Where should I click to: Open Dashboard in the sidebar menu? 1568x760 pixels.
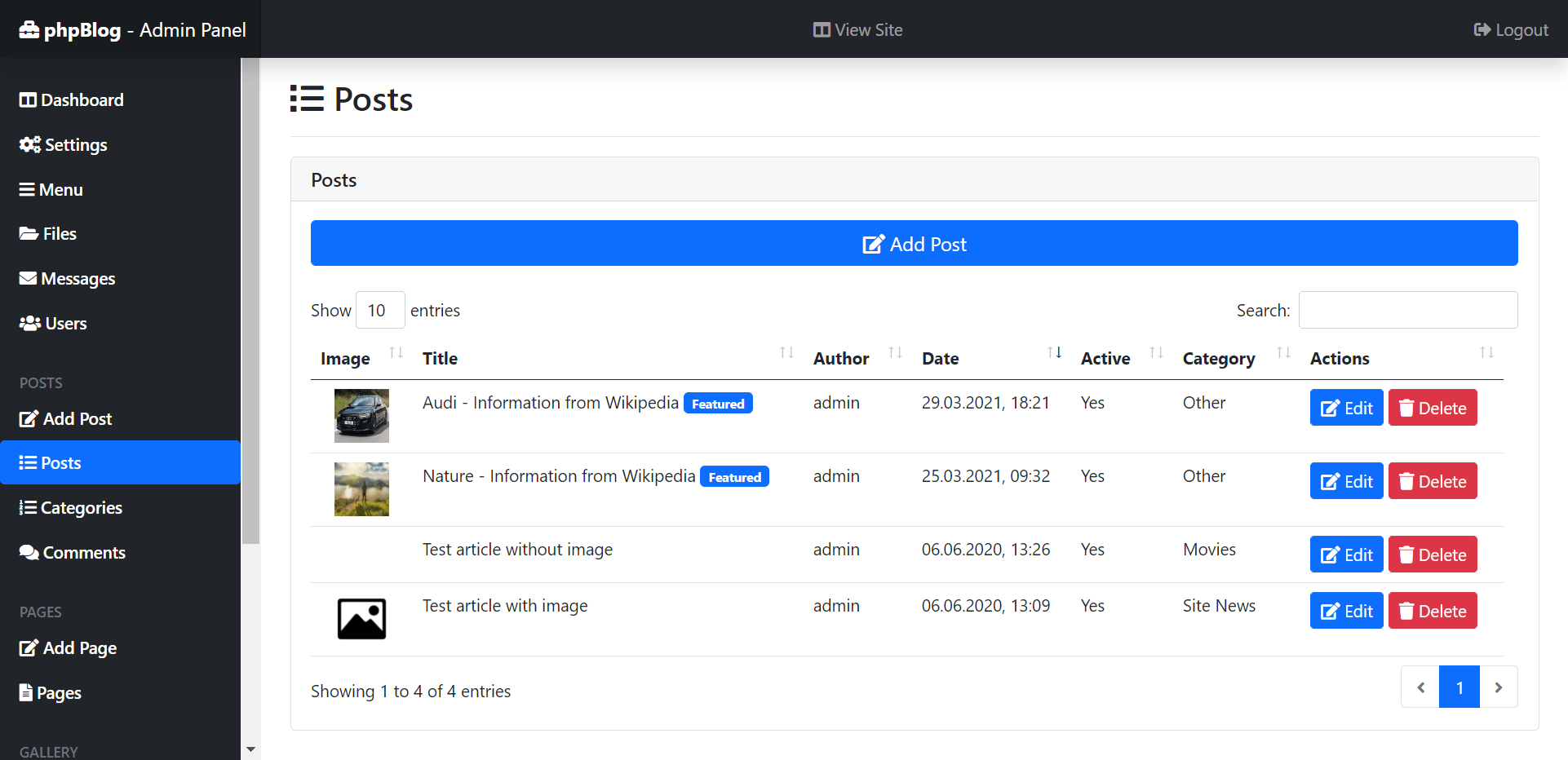point(72,100)
